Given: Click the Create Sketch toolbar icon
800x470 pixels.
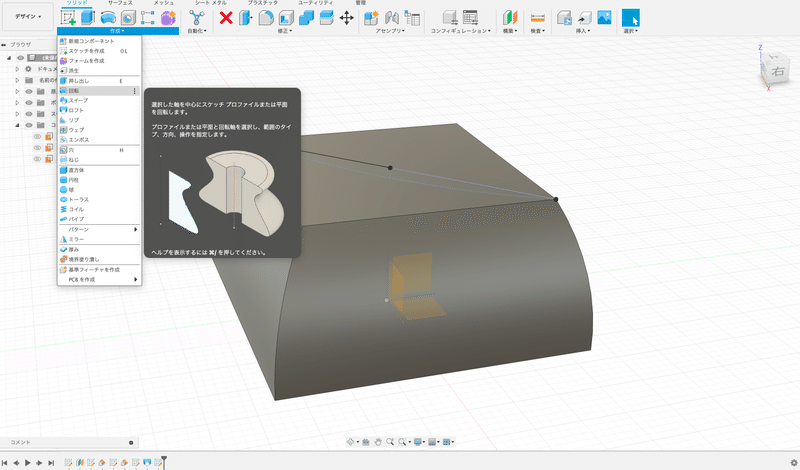Looking at the screenshot, I should coord(68,18).
